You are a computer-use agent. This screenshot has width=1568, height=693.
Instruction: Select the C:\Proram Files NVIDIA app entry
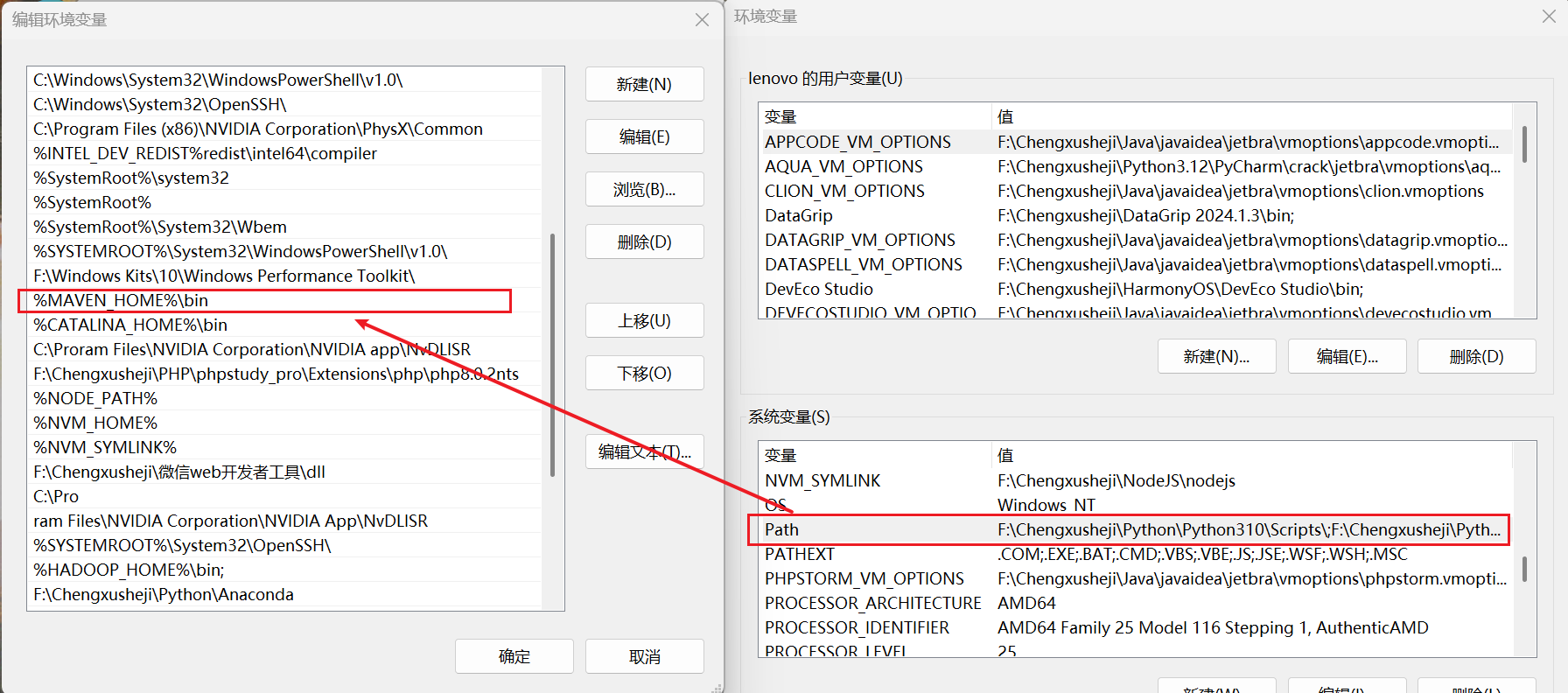(x=284, y=349)
